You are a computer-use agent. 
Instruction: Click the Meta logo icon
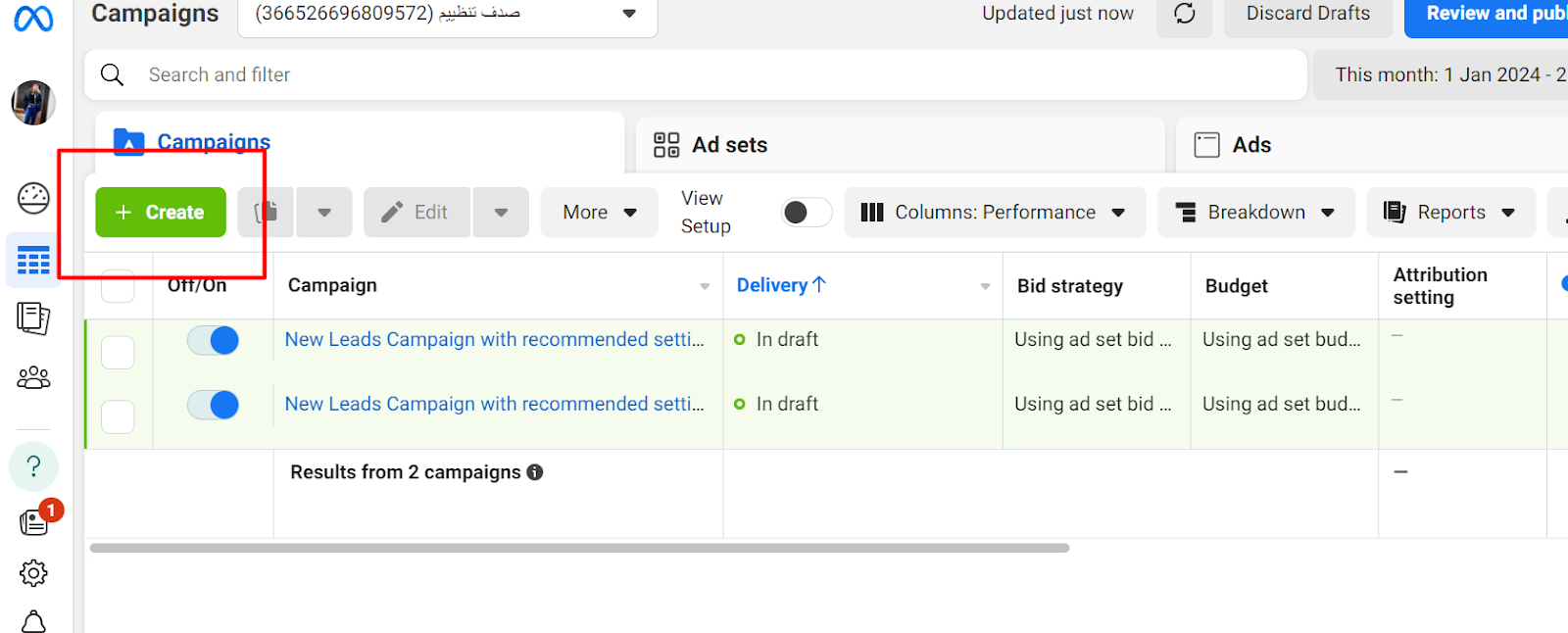33,19
